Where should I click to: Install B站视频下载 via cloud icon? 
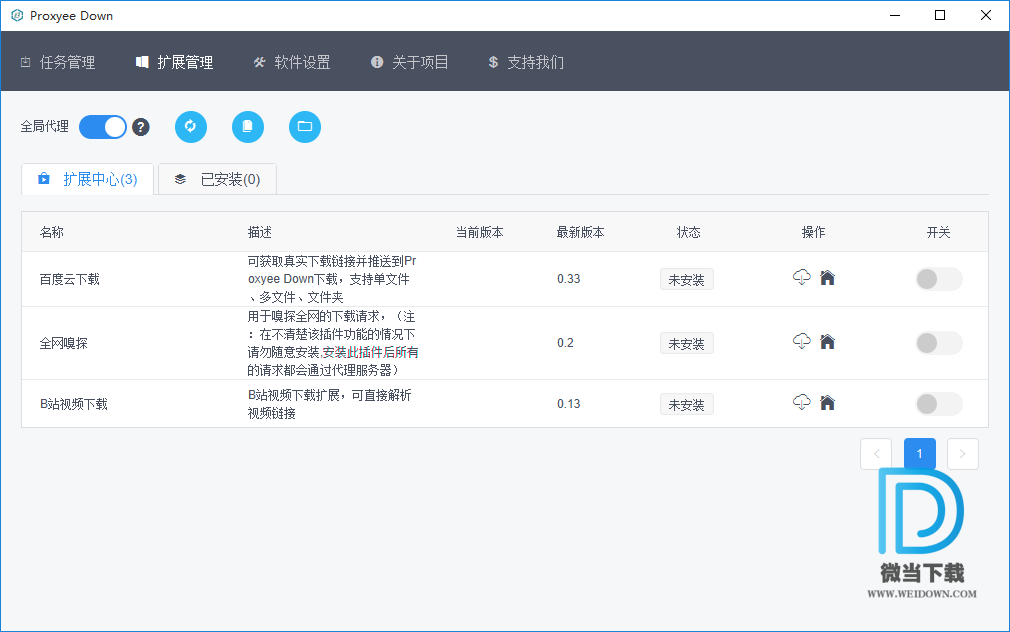point(801,403)
